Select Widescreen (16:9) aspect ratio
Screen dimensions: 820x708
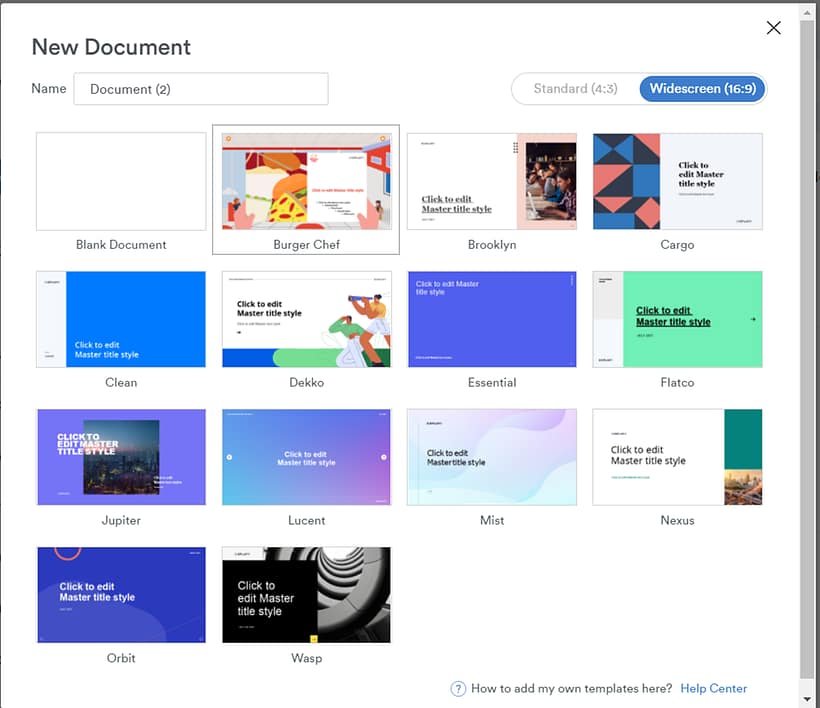[x=703, y=89]
